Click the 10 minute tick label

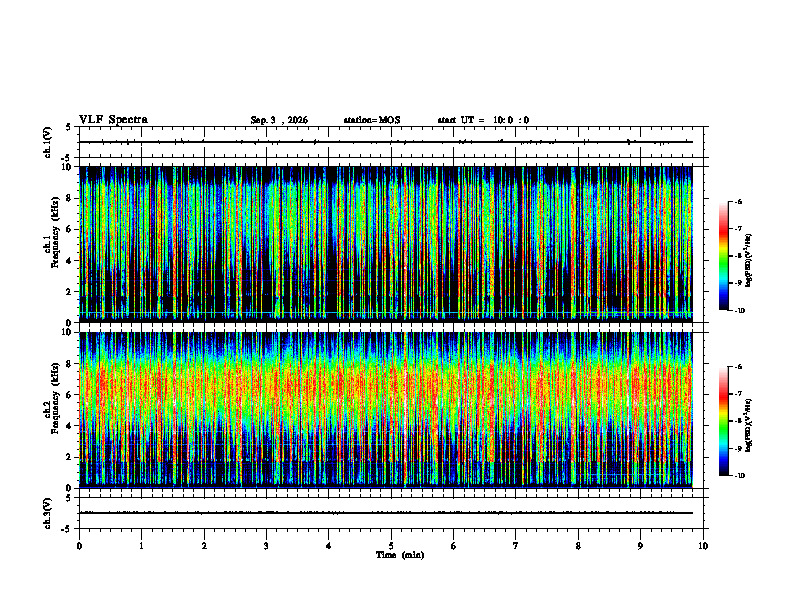703,546
